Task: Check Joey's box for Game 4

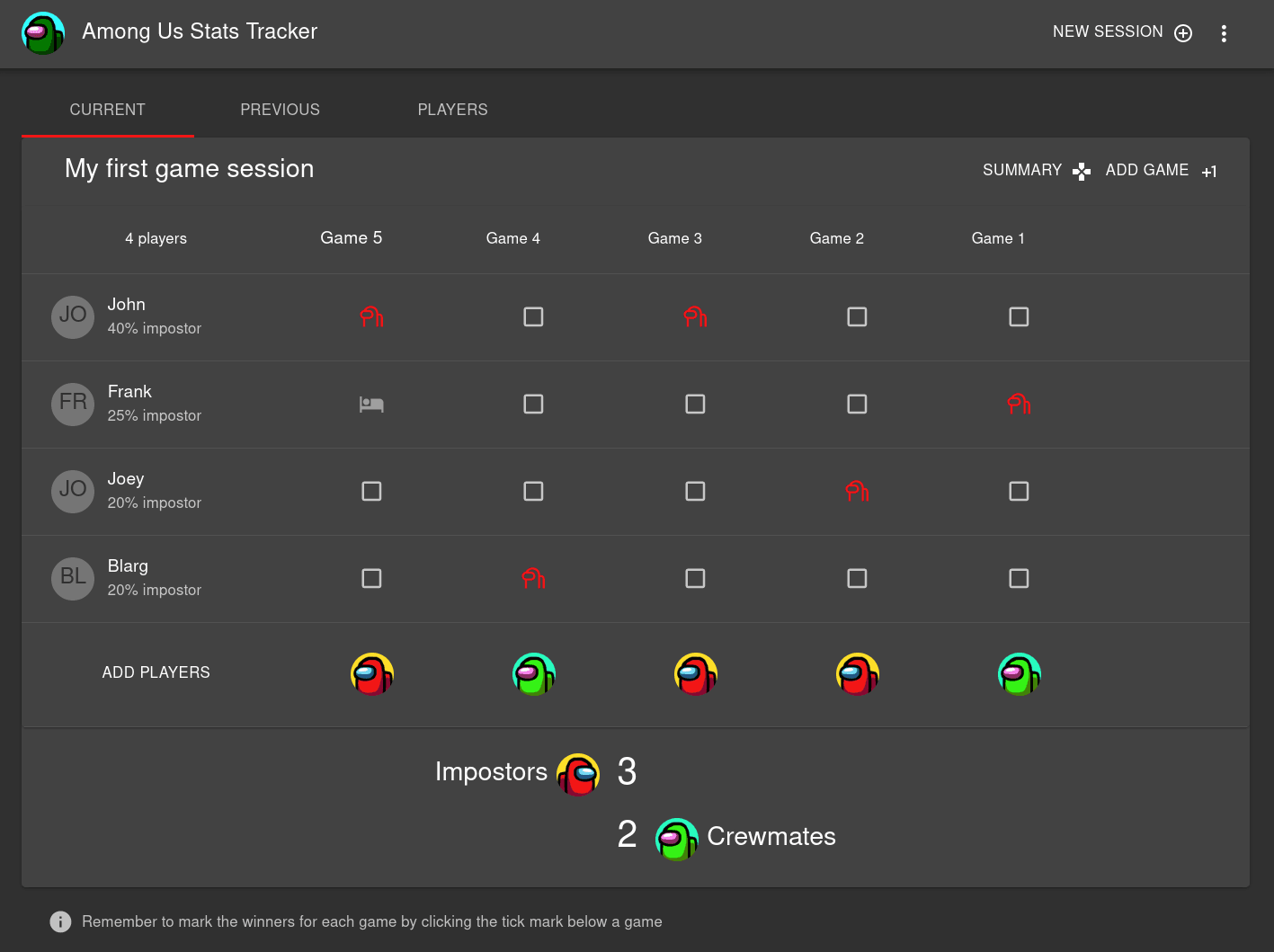Action: pyautogui.click(x=533, y=491)
